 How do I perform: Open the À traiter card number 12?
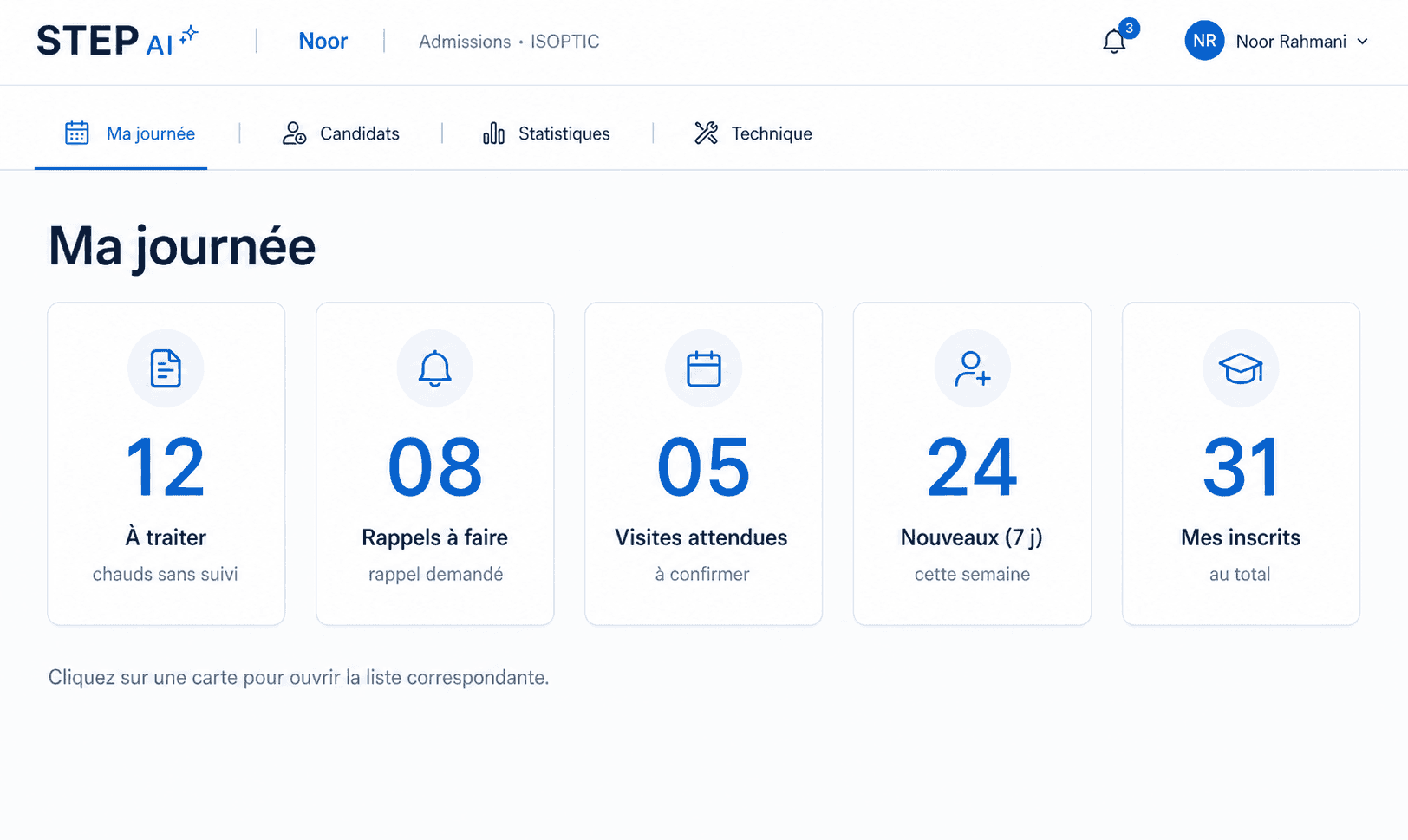pos(166,467)
